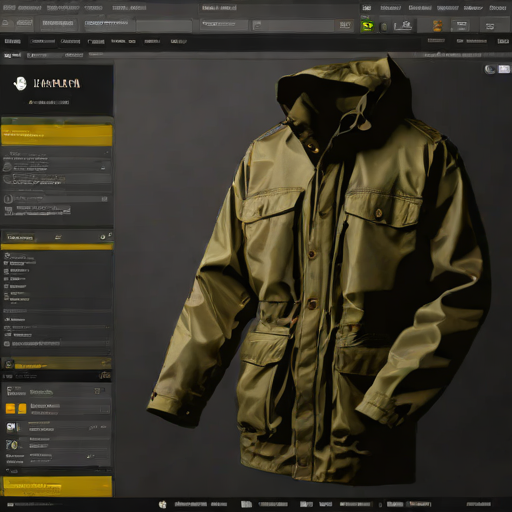The width and height of the screenshot is (512, 512).
Task: Click the large yellow button at the sidebar bottom
Action: click(57, 486)
